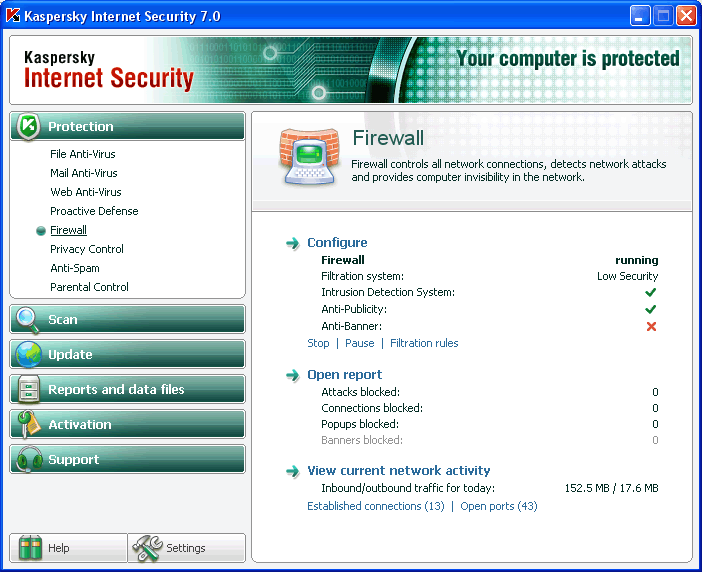Click View current network activity link
The height and width of the screenshot is (575, 704).
(399, 471)
